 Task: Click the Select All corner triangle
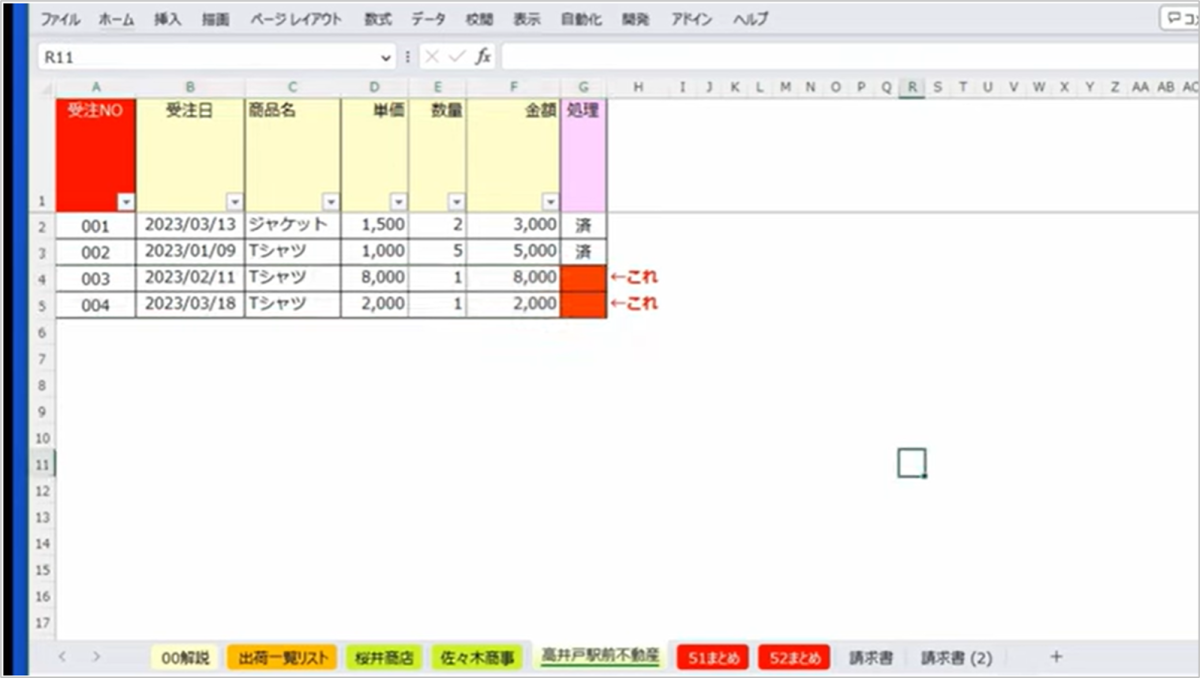click(45, 88)
